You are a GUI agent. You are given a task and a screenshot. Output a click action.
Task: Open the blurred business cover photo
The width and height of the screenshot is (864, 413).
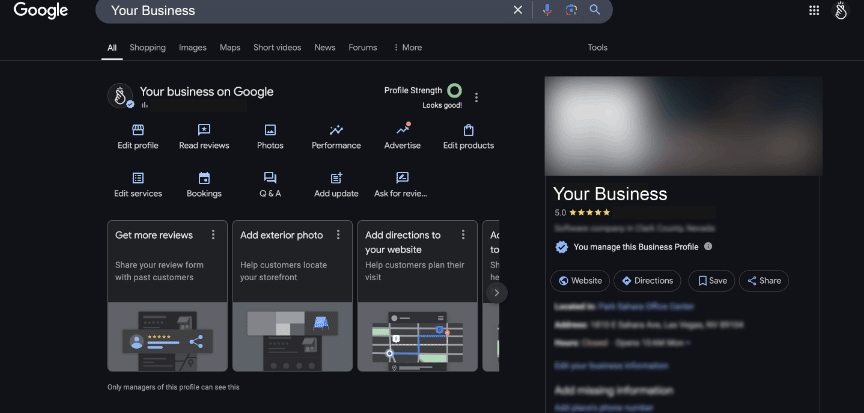683,126
